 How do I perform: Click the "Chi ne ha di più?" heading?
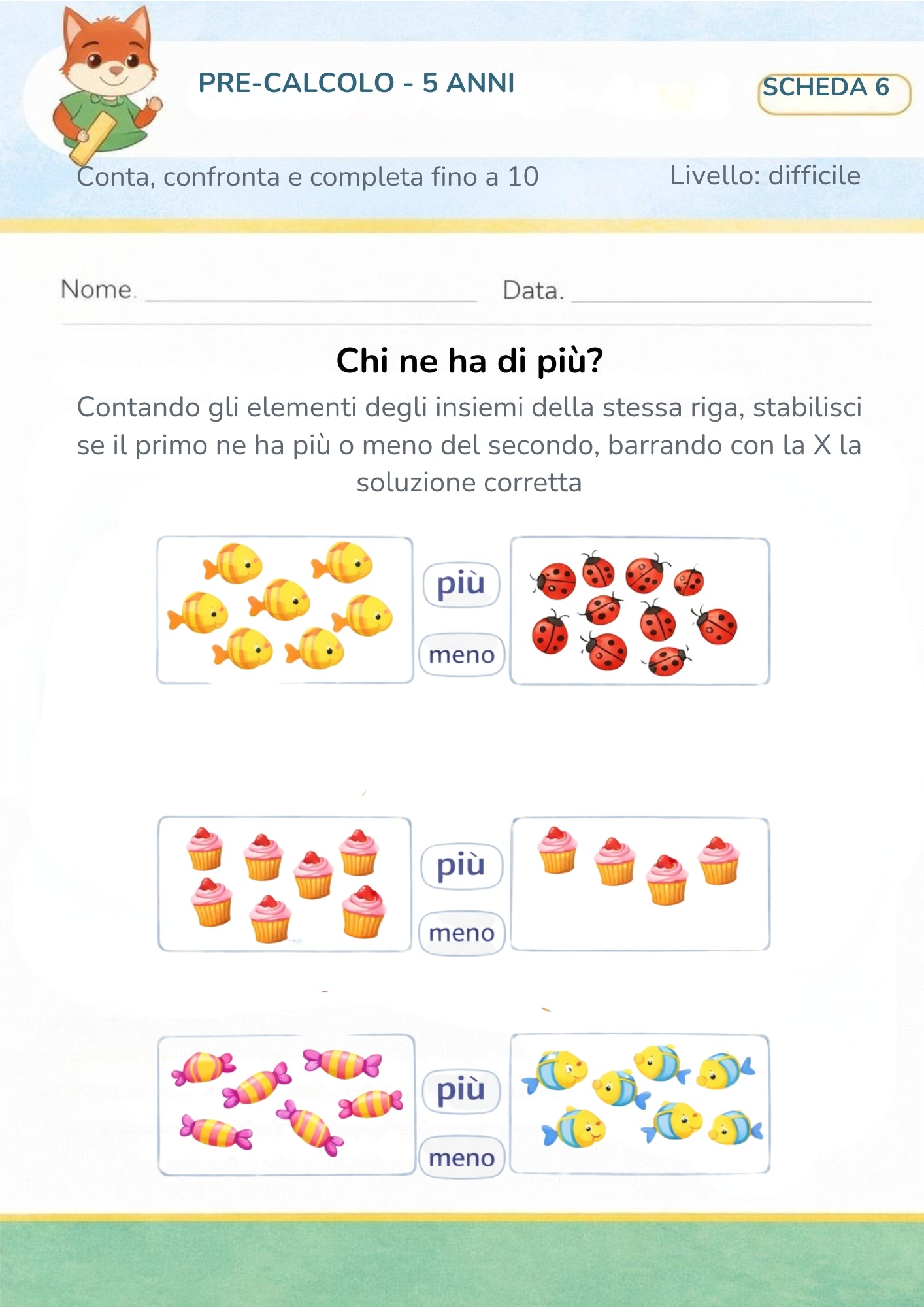point(469,361)
